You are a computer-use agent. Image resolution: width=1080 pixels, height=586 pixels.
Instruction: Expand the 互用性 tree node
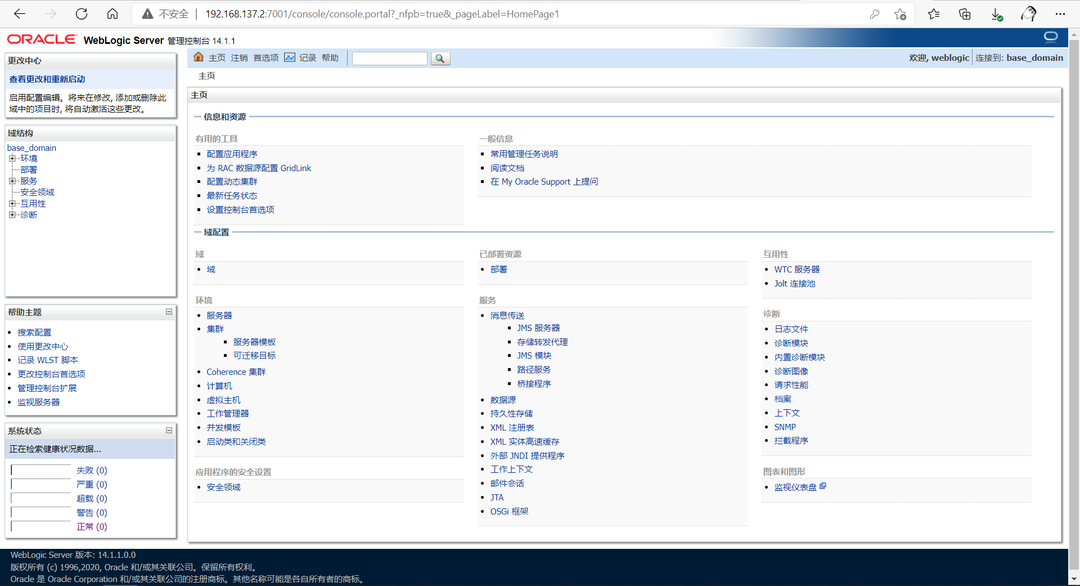pos(12,204)
